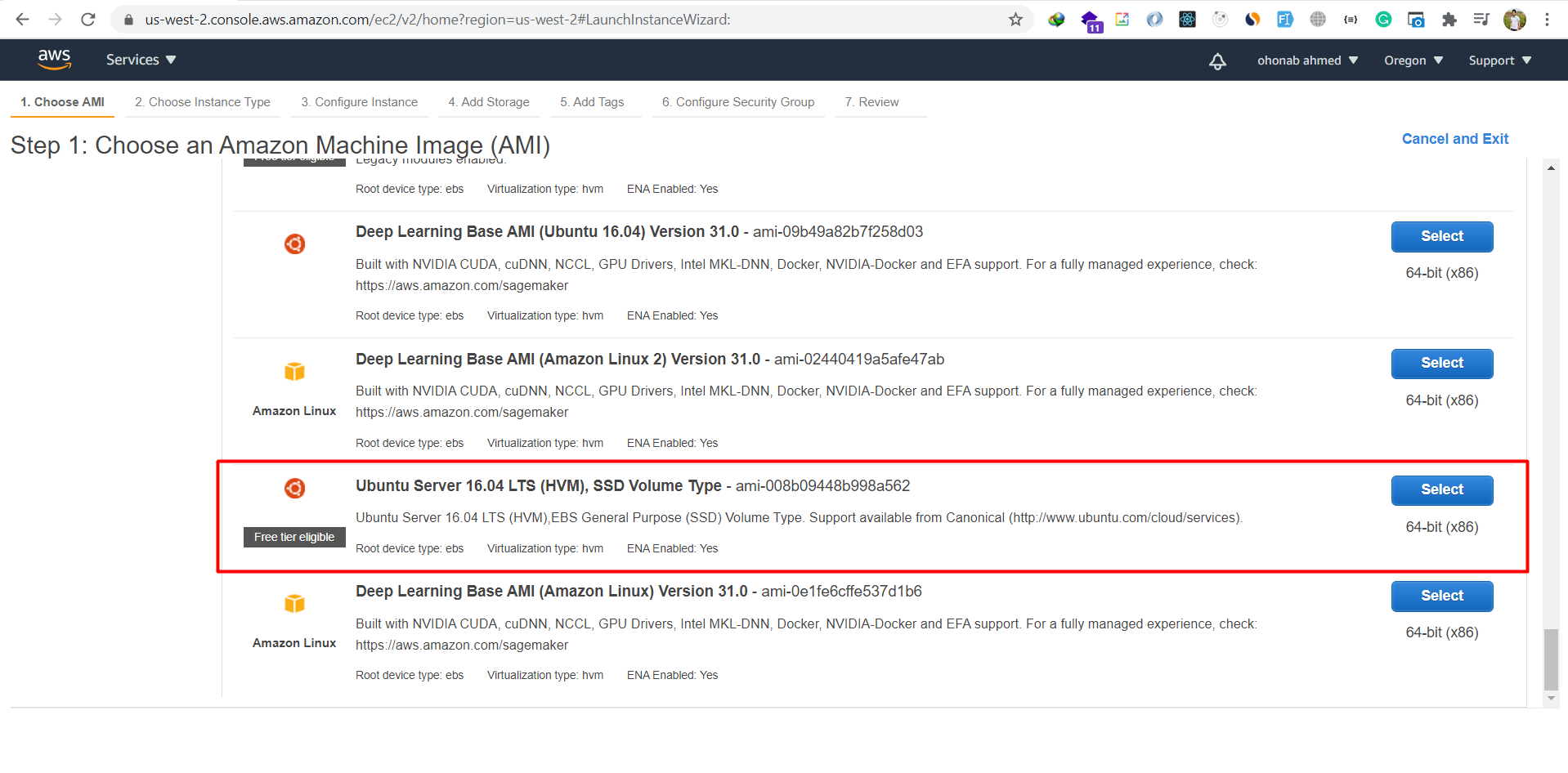Click 64-bit (x86) under Ubuntu Server Select
The height and width of the screenshot is (773, 1568).
pos(1442,527)
